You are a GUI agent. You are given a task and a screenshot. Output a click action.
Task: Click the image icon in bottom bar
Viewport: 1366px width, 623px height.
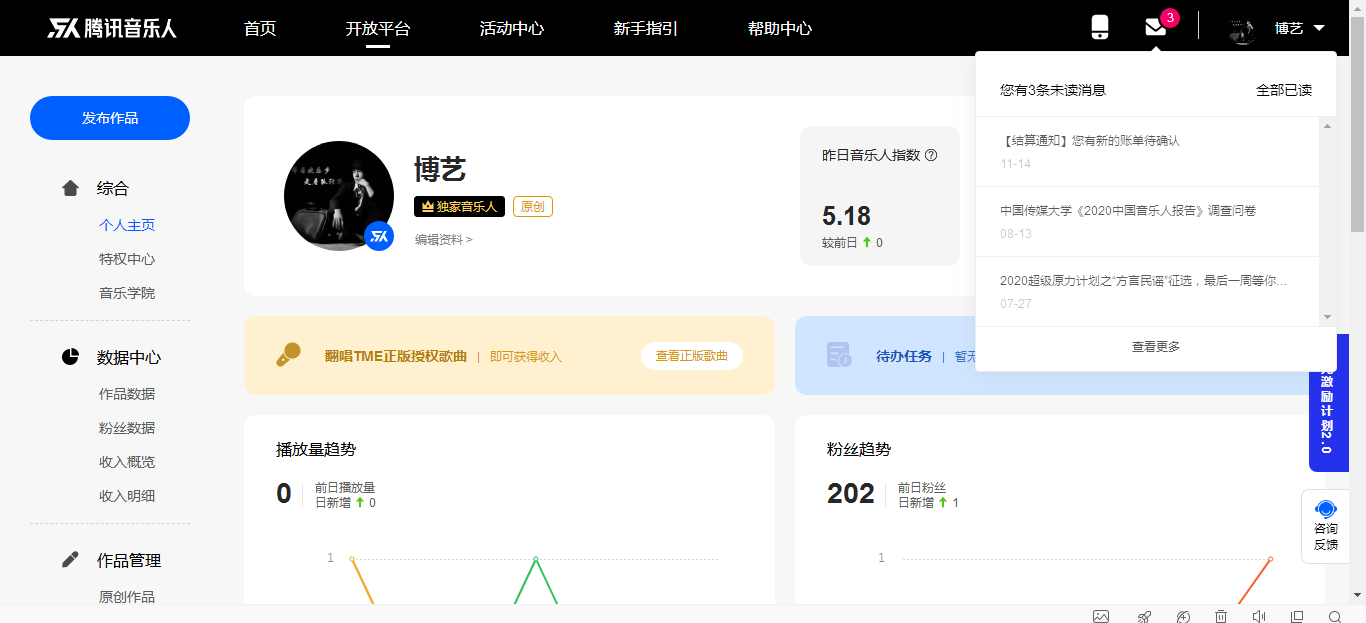(1101, 616)
